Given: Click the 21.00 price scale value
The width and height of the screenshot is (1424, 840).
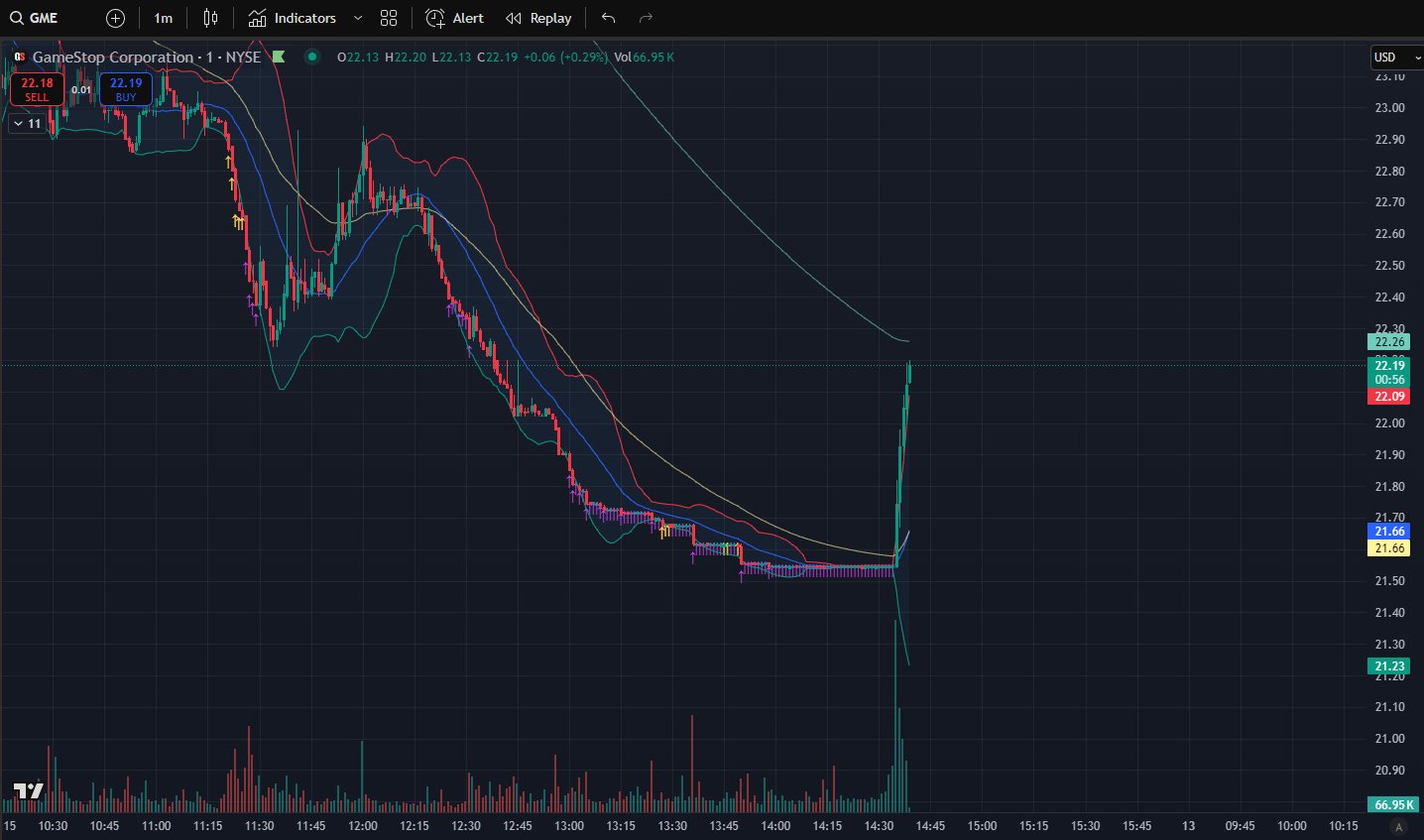Looking at the screenshot, I should pos(1389,739).
